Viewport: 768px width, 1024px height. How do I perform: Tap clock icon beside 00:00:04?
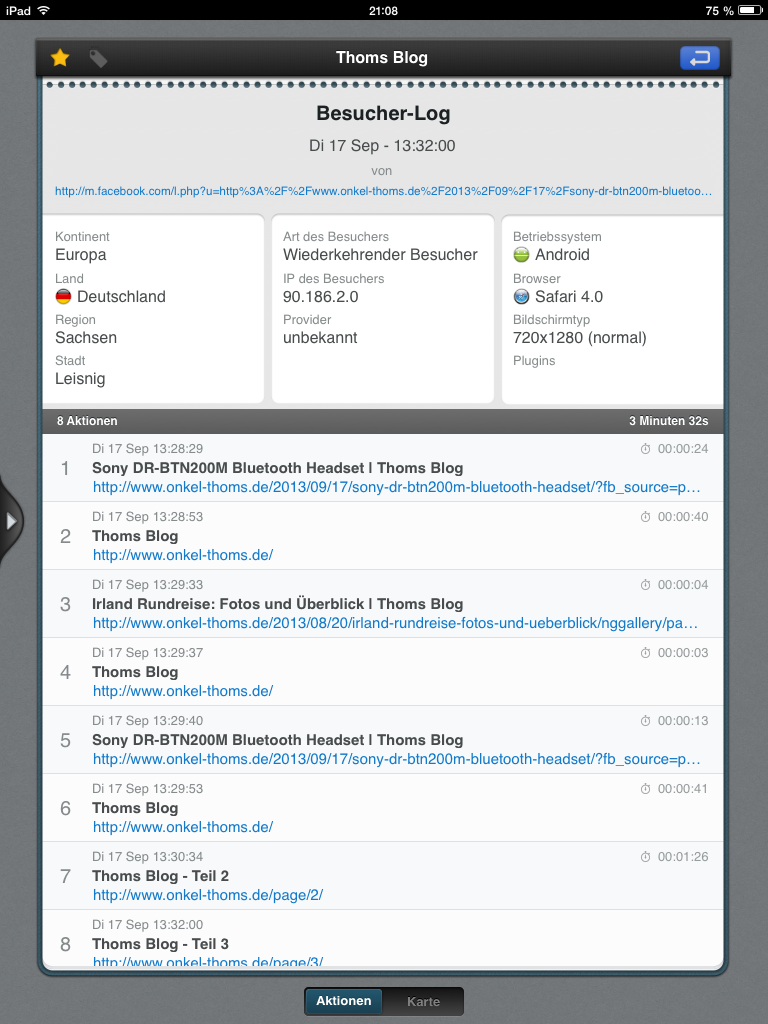645,584
